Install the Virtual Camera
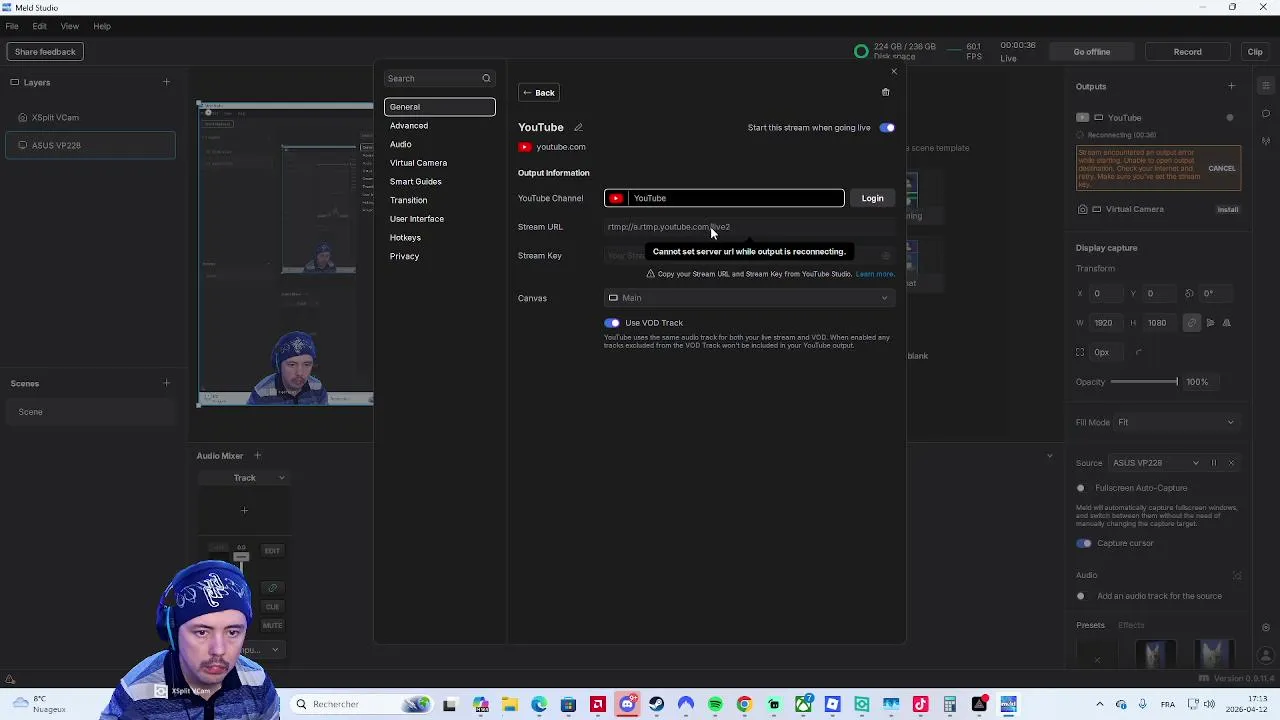This screenshot has height=720, width=1280. pos(1228,209)
